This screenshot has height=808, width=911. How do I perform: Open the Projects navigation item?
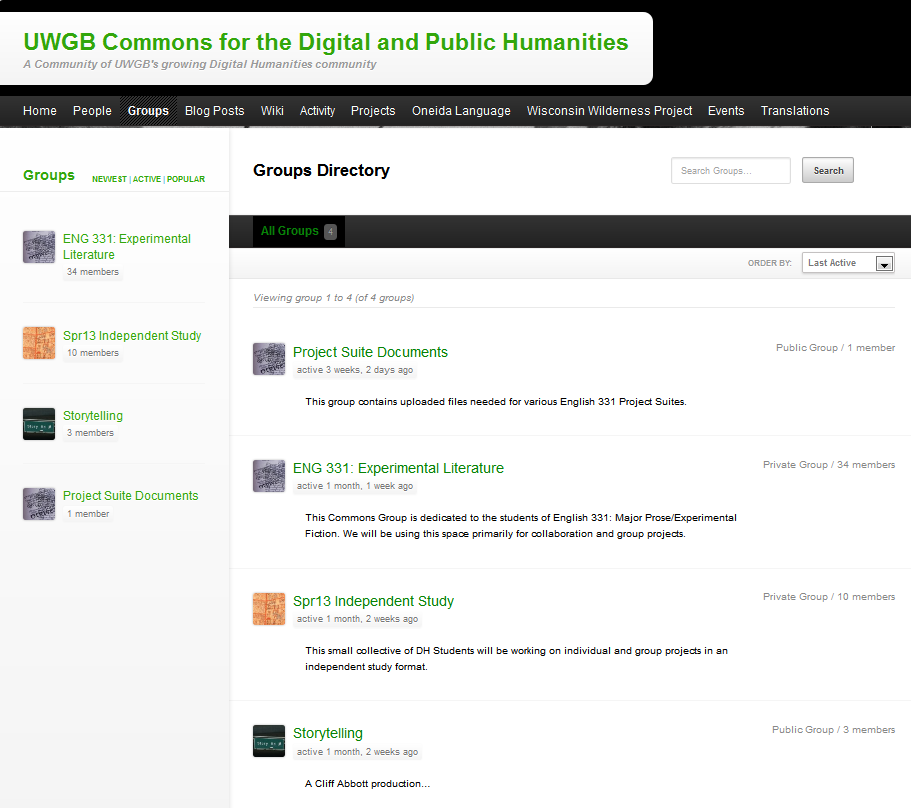point(373,111)
